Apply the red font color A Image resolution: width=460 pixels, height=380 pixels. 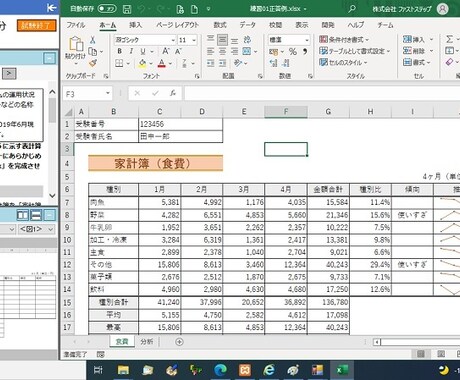click(162, 63)
